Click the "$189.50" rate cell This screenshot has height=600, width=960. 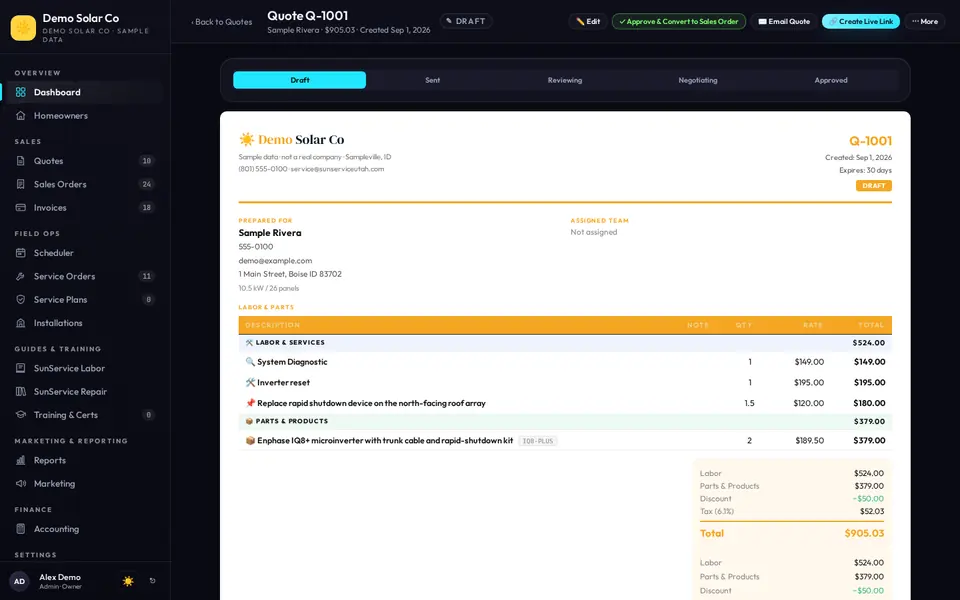coord(809,440)
